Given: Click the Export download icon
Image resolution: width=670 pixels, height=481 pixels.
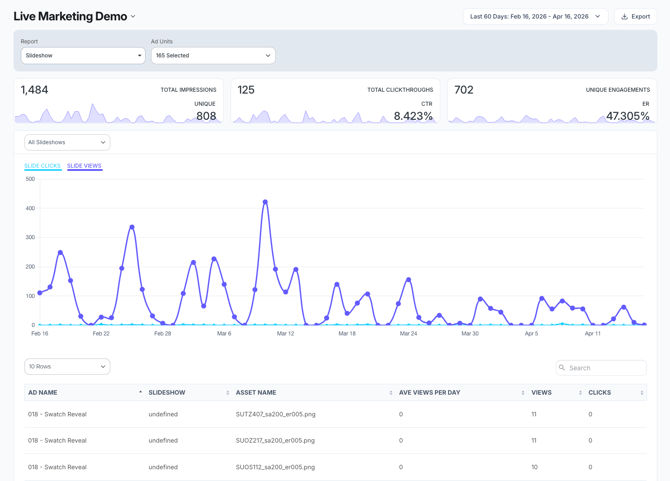Looking at the screenshot, I should [x=625, y=17].
